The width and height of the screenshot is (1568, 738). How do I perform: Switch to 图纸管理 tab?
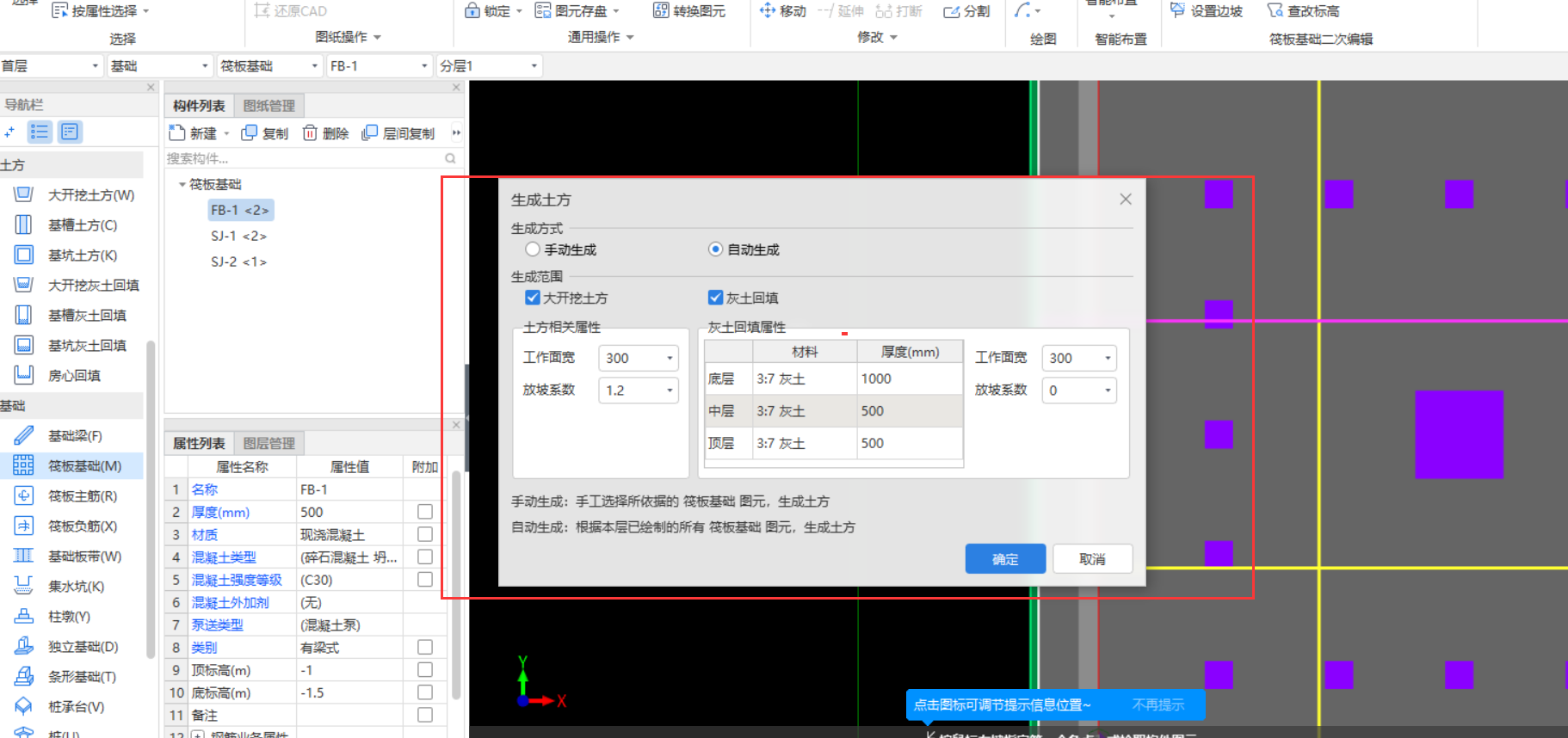point(269,106)
